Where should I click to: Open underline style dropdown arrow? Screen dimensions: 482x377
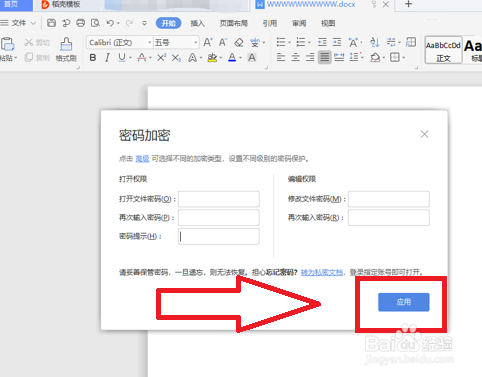coord(130,58)
